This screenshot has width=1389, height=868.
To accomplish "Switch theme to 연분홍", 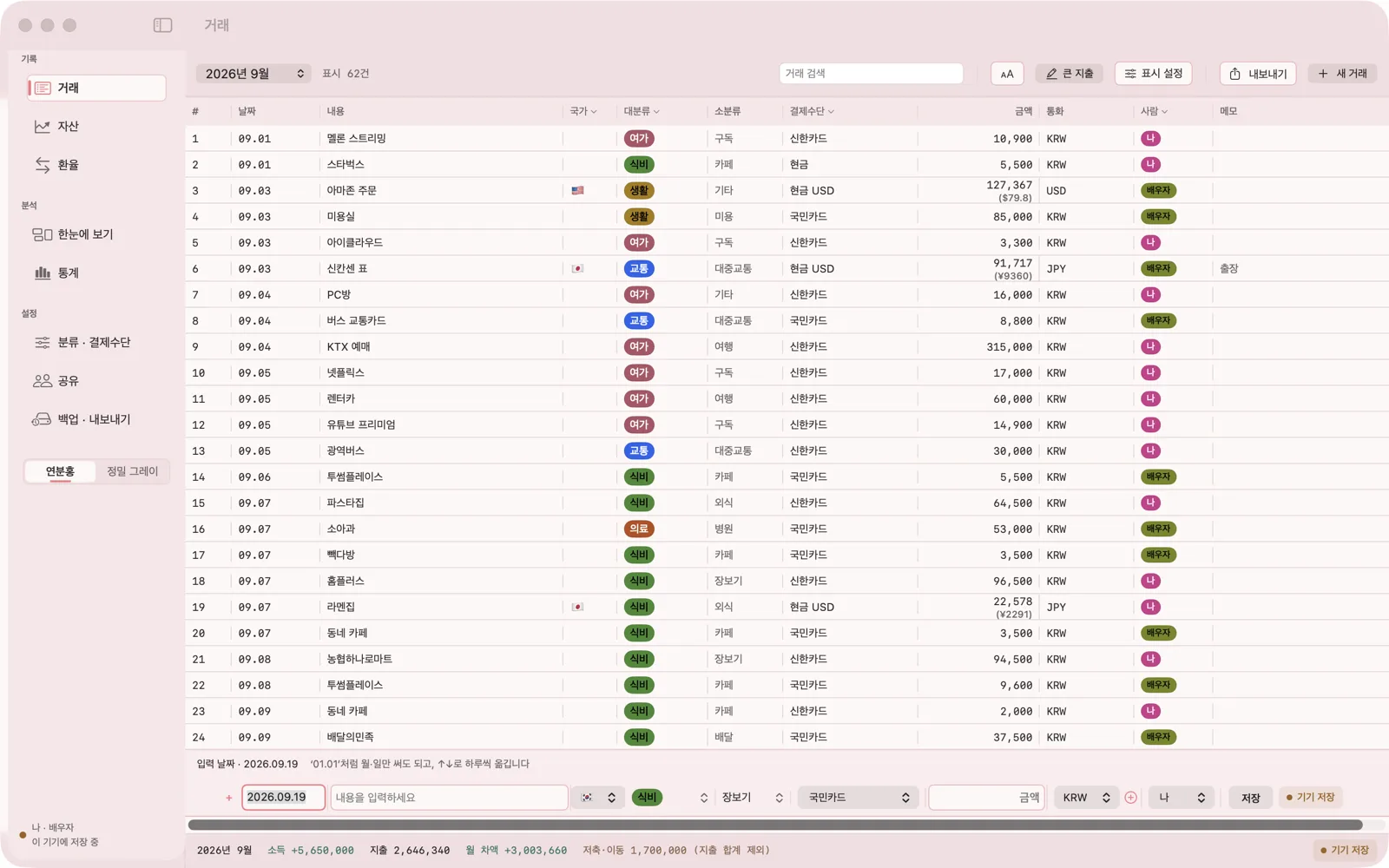I will pyautogui.click(x=60, y=471).
